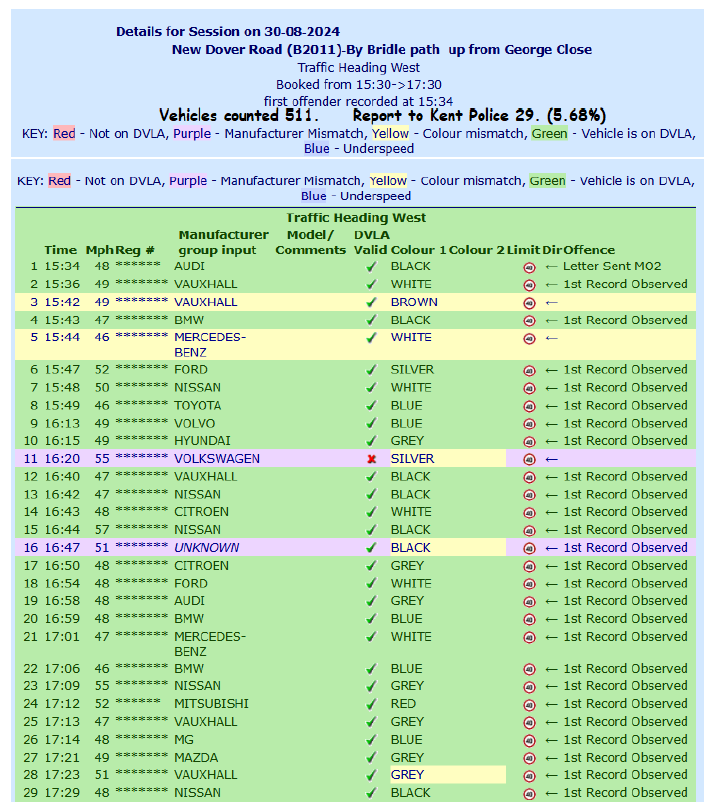Click the speed limit icon in row 1 (15:34 AUDI)
Screen dimensions: 704x810
point(529,268)
